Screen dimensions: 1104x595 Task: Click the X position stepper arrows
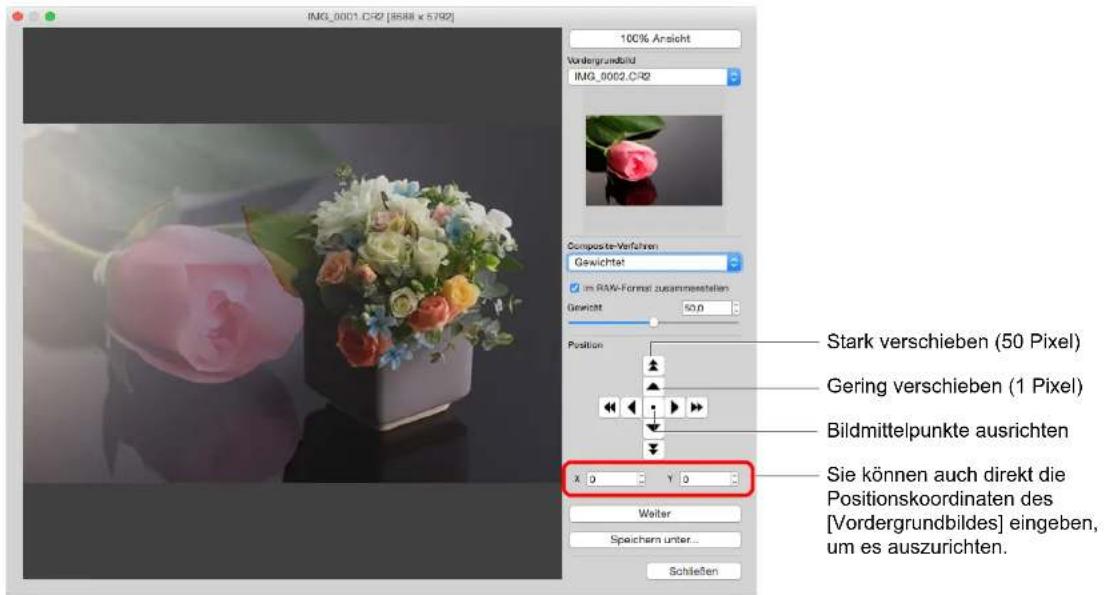[x=641, y=479]
